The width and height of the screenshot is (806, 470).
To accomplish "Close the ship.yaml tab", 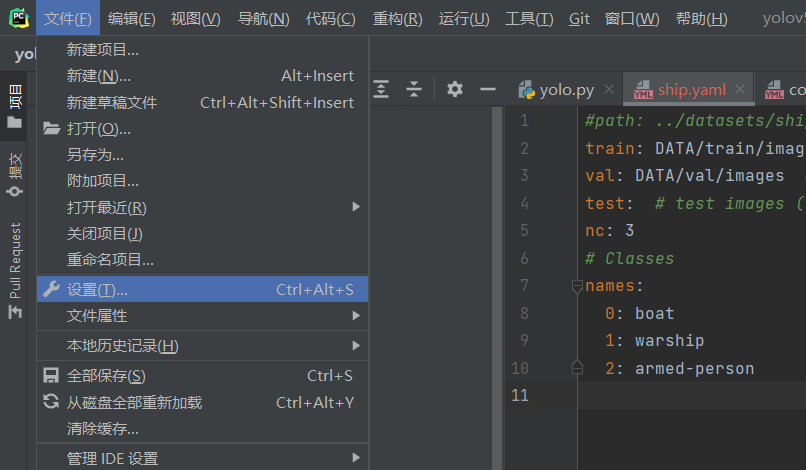I will [x=740, y=89].
